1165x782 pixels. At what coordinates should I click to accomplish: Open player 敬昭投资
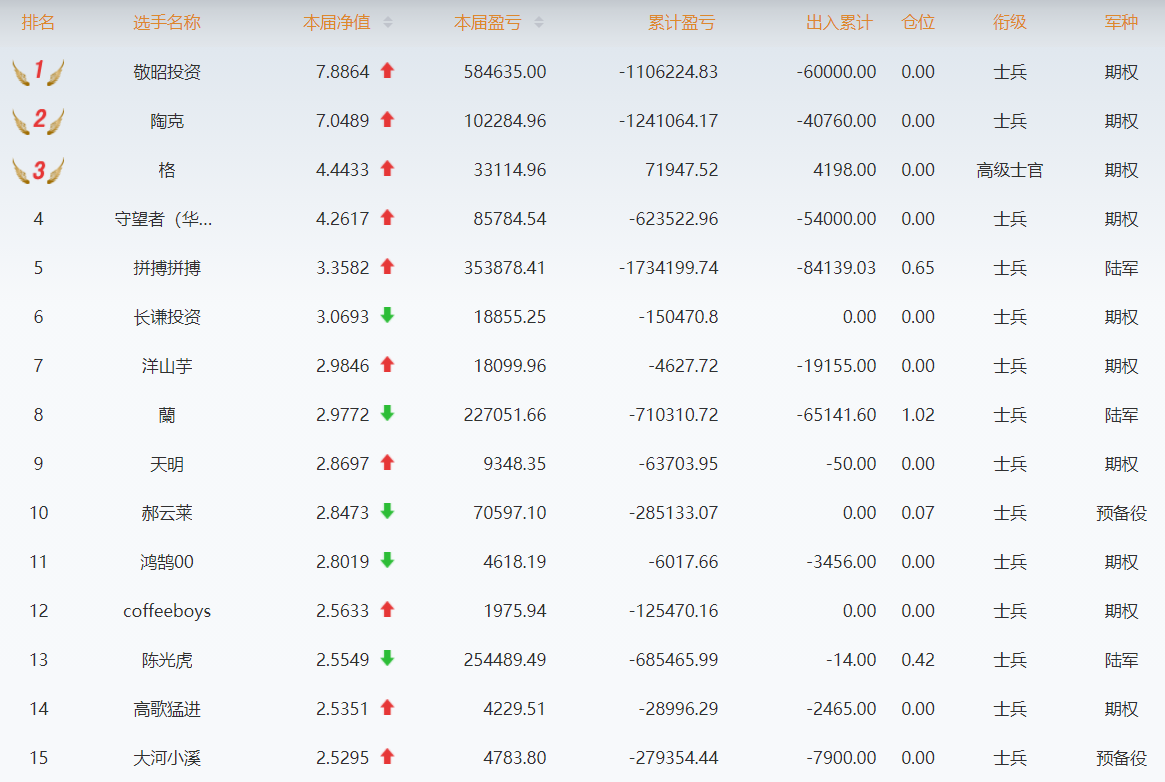coord(167,72)
